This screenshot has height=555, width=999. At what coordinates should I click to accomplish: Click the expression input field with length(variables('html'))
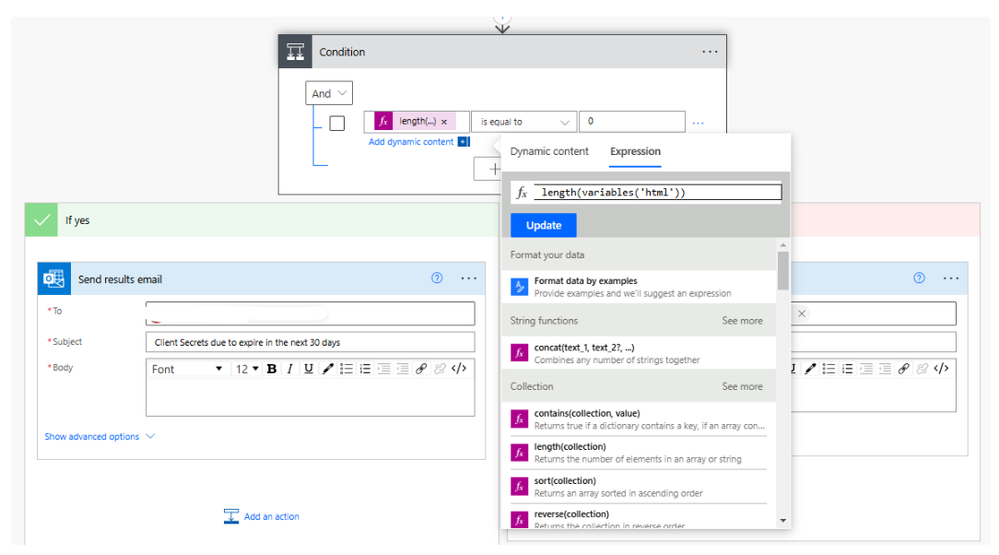pos(658,192)
